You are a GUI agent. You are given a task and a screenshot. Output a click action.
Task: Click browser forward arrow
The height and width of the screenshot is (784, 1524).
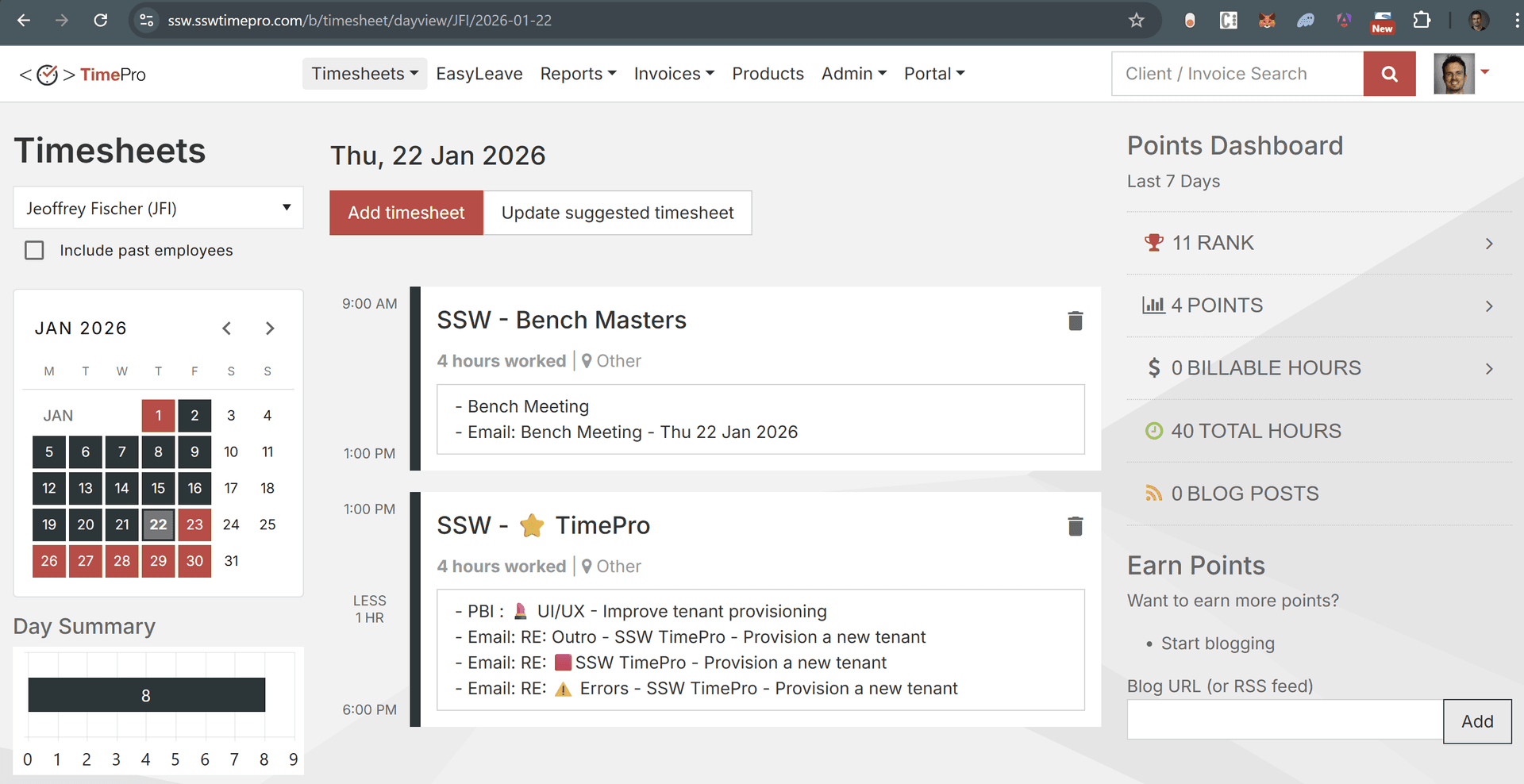pyautogui.click(x=62, y=21)
